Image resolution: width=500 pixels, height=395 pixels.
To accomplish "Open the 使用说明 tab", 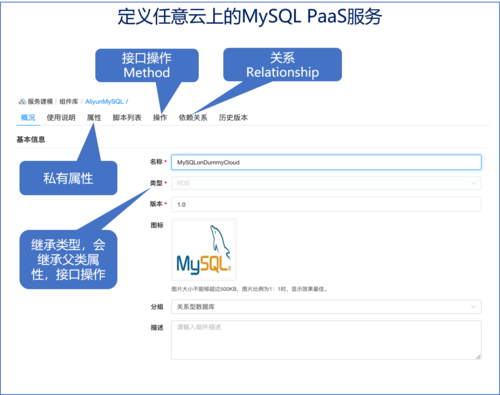I will click(61, 117).
